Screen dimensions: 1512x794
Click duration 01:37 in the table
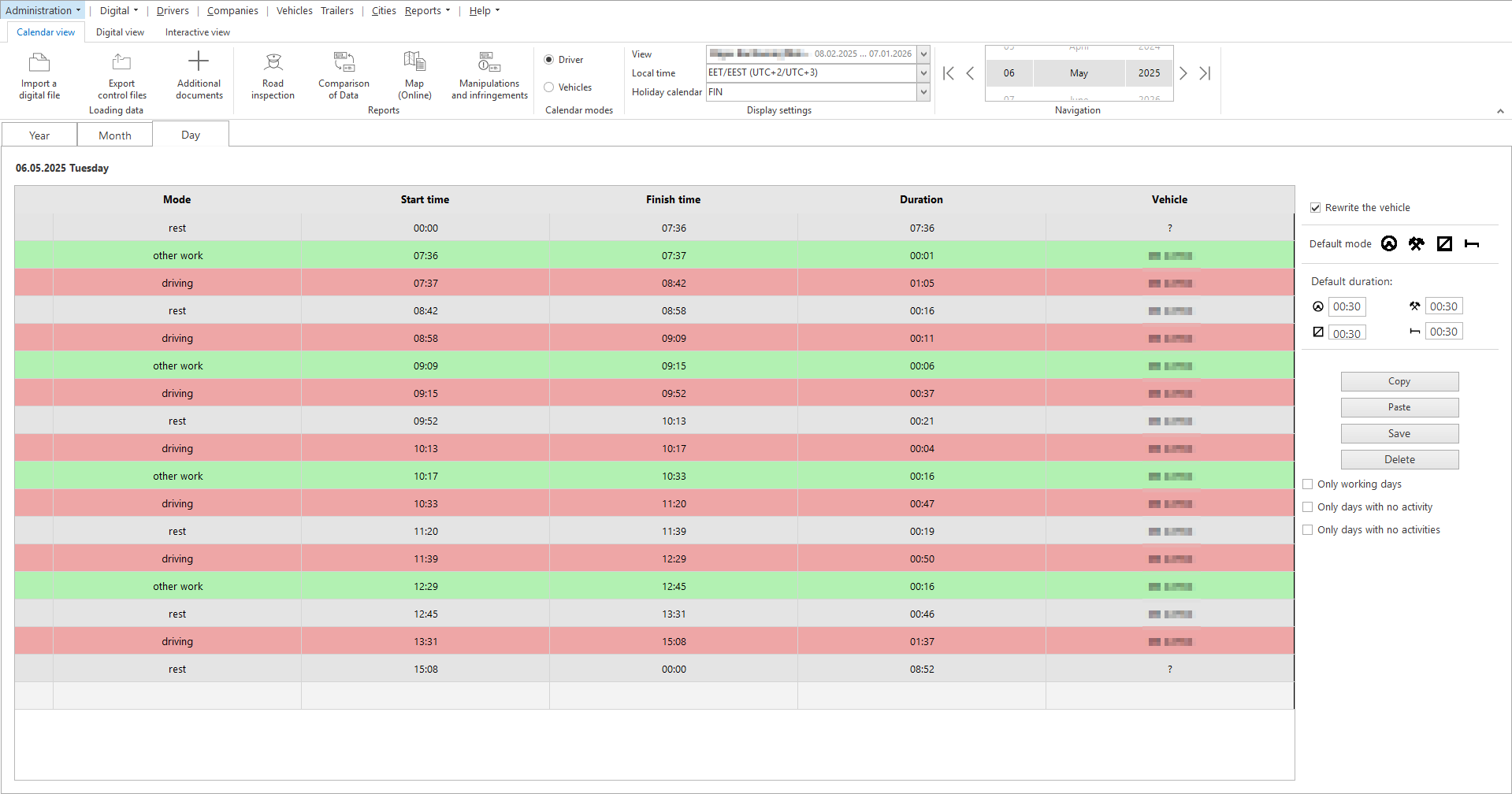pyautogui.click(x=922, y=642)
